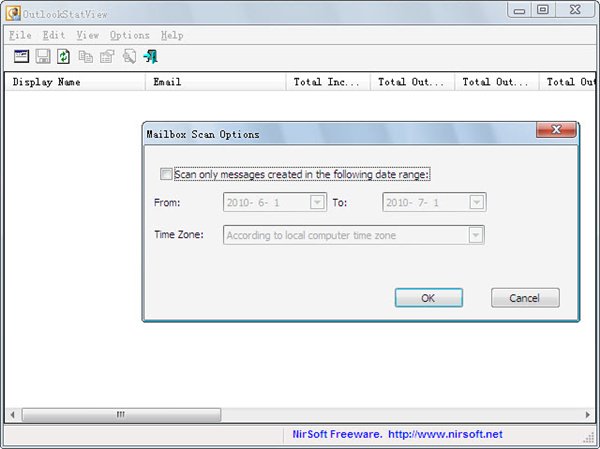Screen dimensions: 600x449
Task: Open the From date dropdown
Action: pos(317,202)
